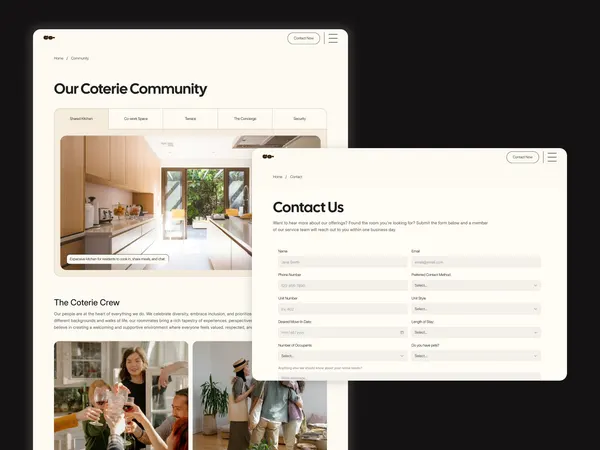Open the crew photo of people hugging
This screenshot has height=450, width=600.
coord(260,415)
